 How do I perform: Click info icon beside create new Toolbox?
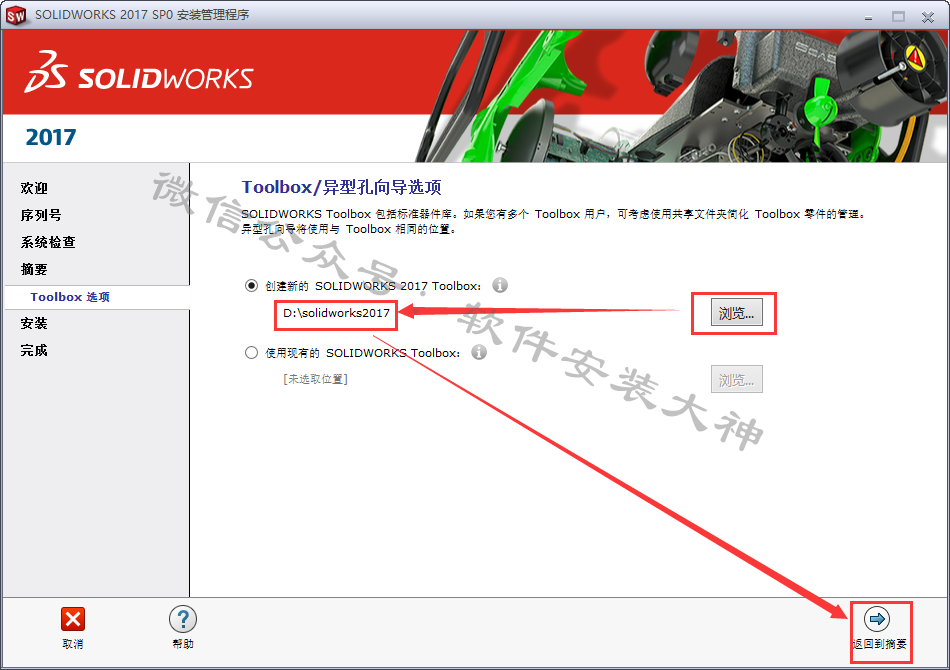[500, 285]
